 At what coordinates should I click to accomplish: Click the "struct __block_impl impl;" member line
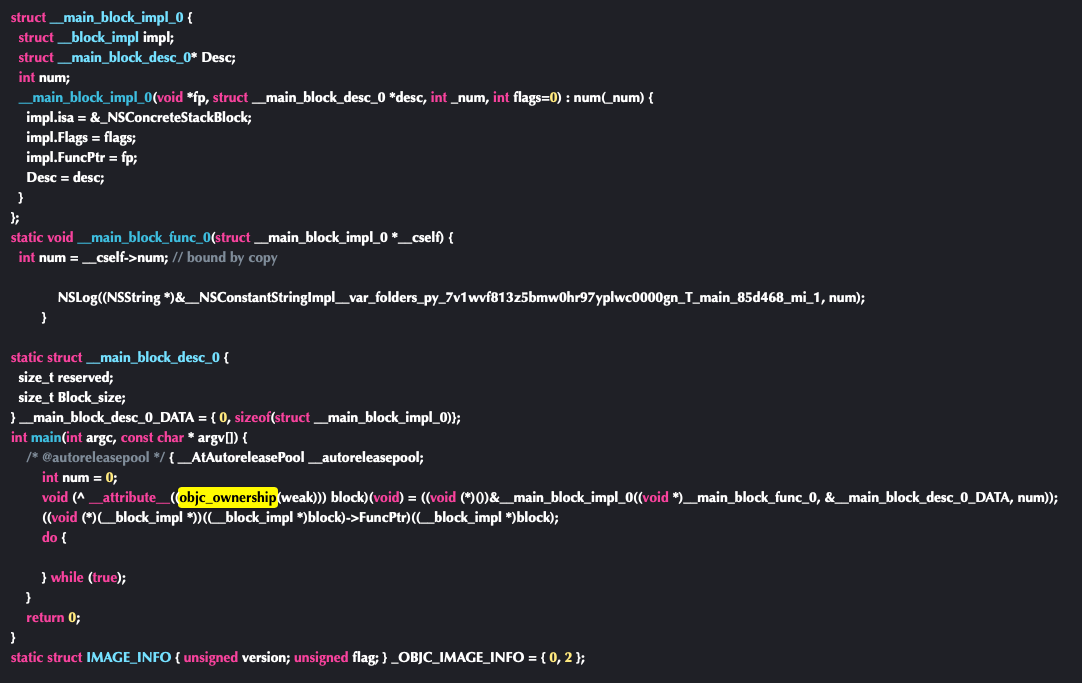[x=96, y=37]
